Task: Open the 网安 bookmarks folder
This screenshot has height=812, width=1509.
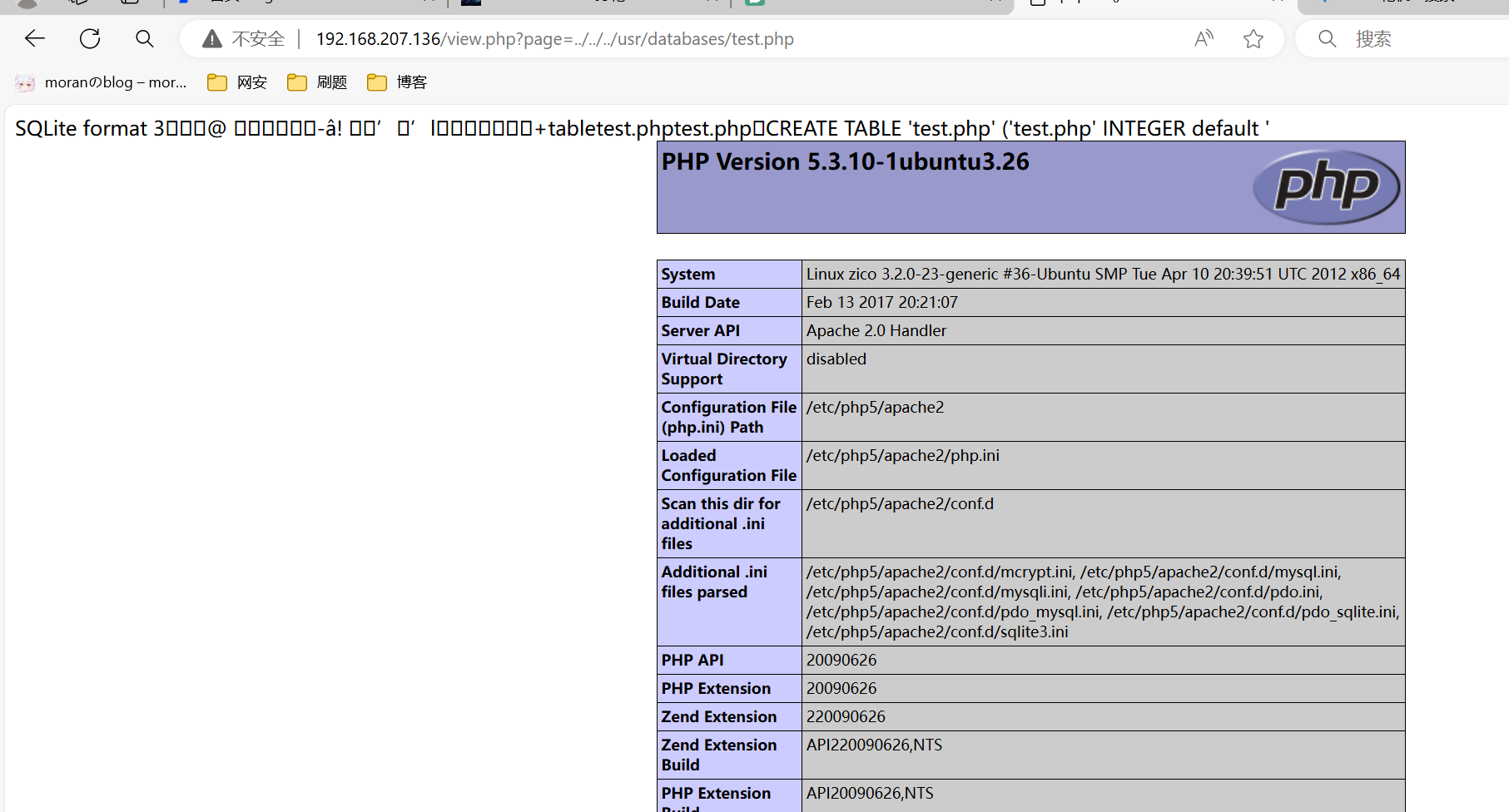Action: click(237, 82)
